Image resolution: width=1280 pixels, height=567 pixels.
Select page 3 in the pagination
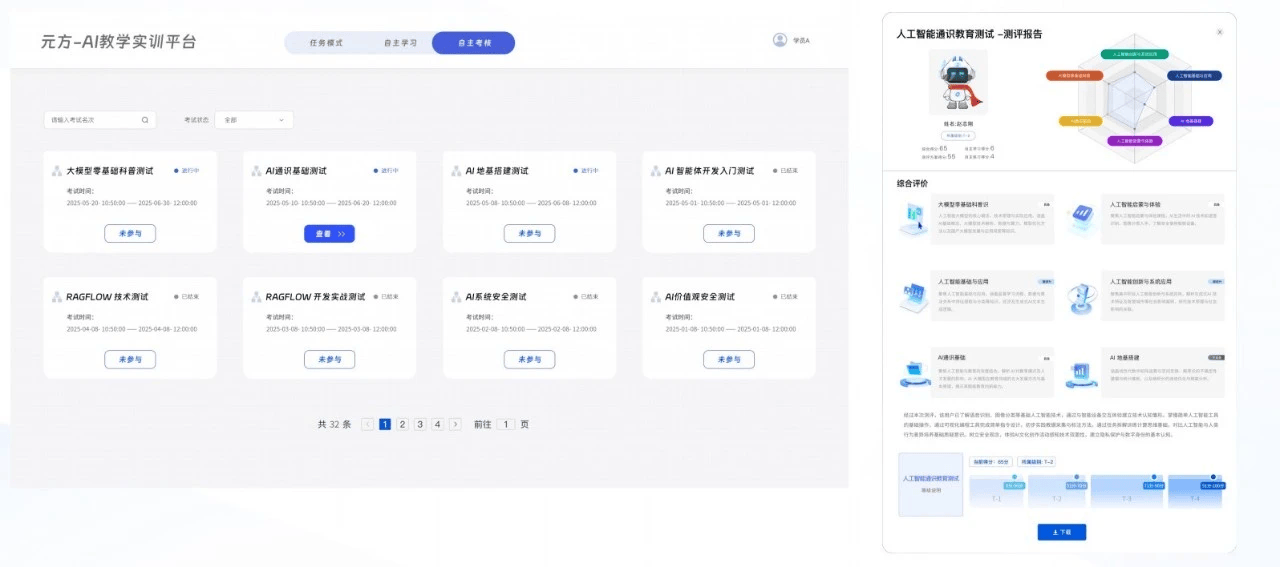(x=420, y=424)
